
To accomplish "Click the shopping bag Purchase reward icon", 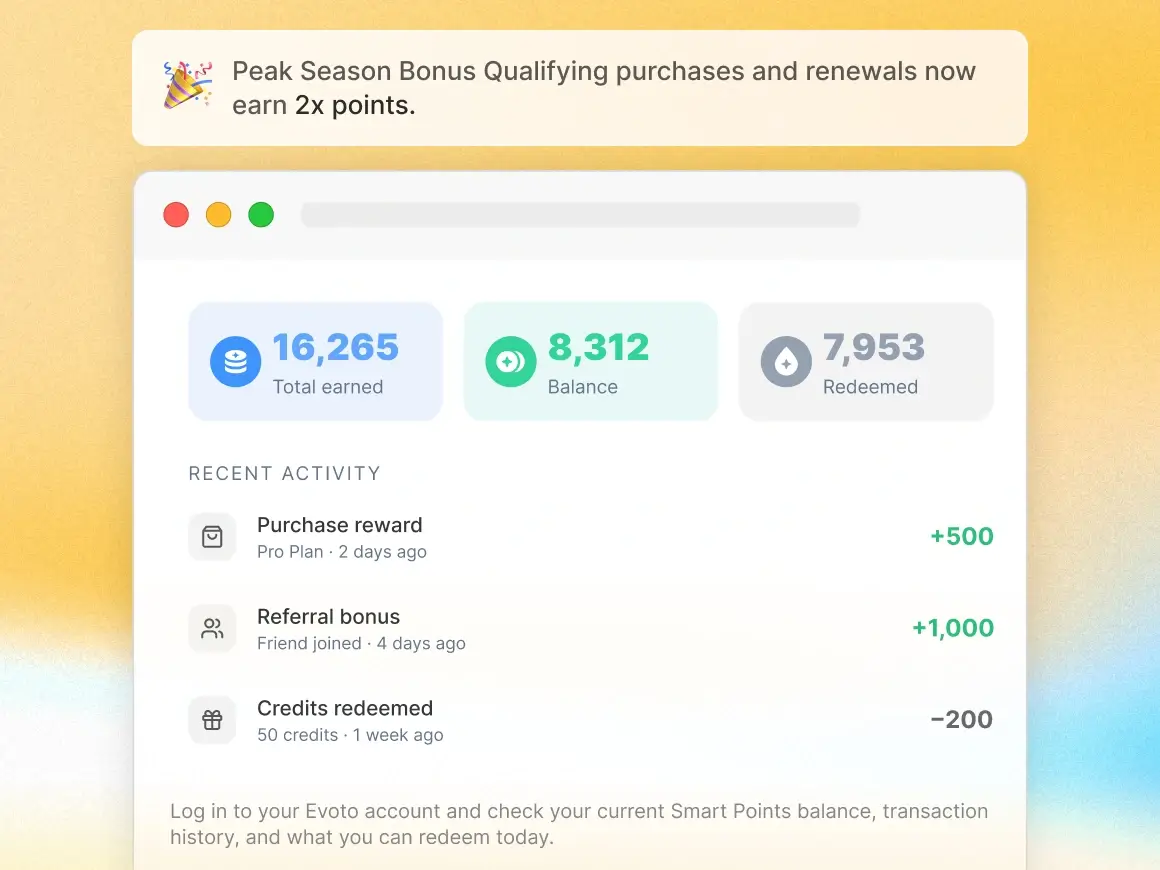I will [212, 536].
